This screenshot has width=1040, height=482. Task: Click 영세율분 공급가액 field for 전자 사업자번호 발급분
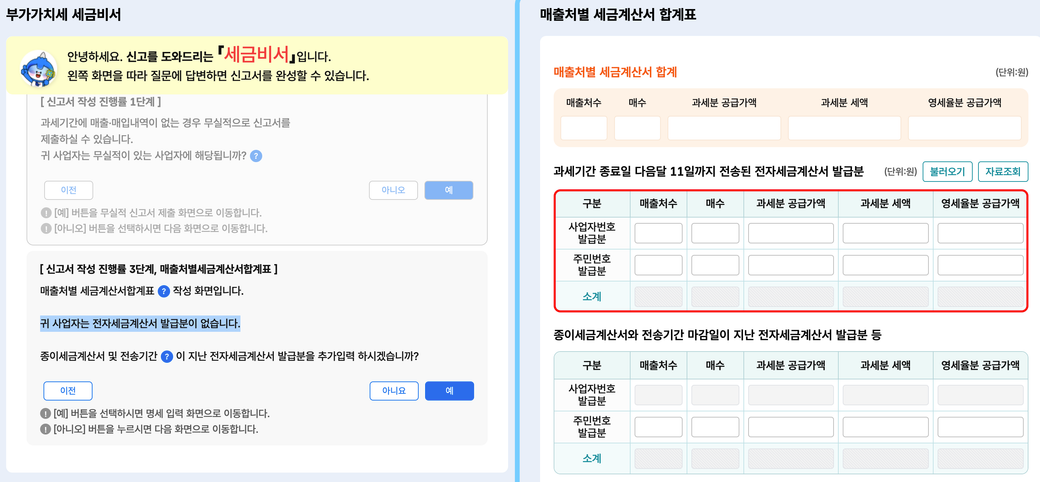click(980, 233)
